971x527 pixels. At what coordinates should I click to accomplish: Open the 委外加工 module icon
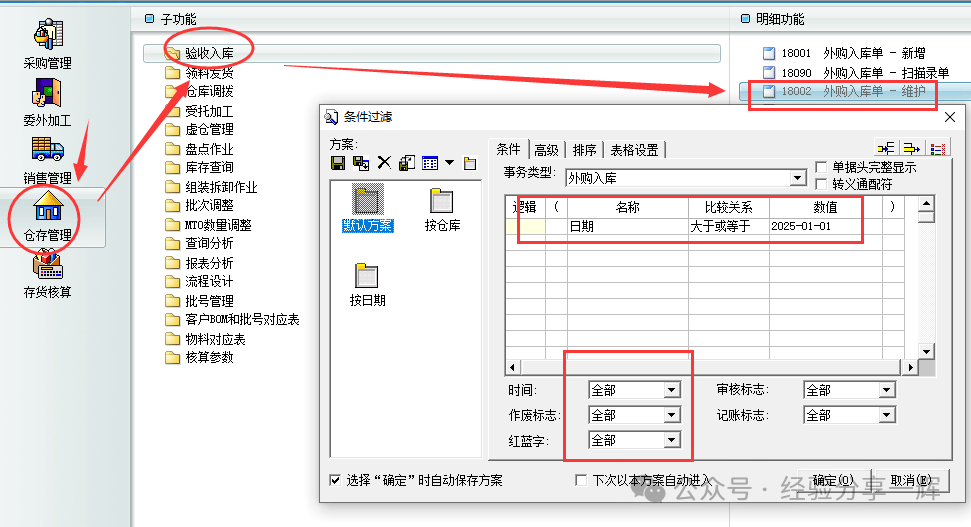click(x=47, y=96)
